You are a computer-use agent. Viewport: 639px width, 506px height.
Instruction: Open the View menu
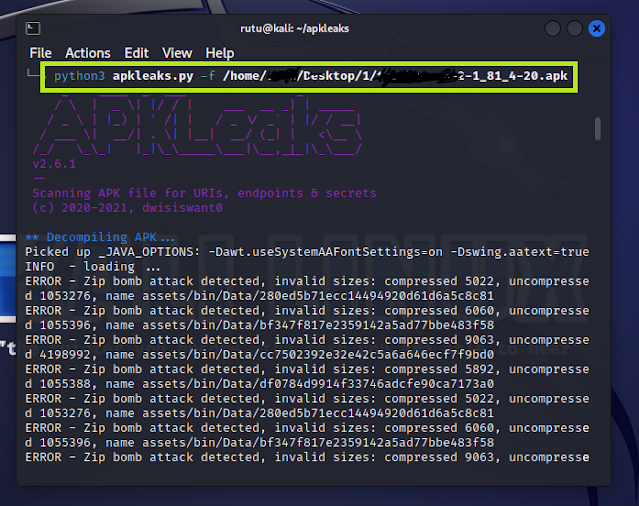coord(177,53)
